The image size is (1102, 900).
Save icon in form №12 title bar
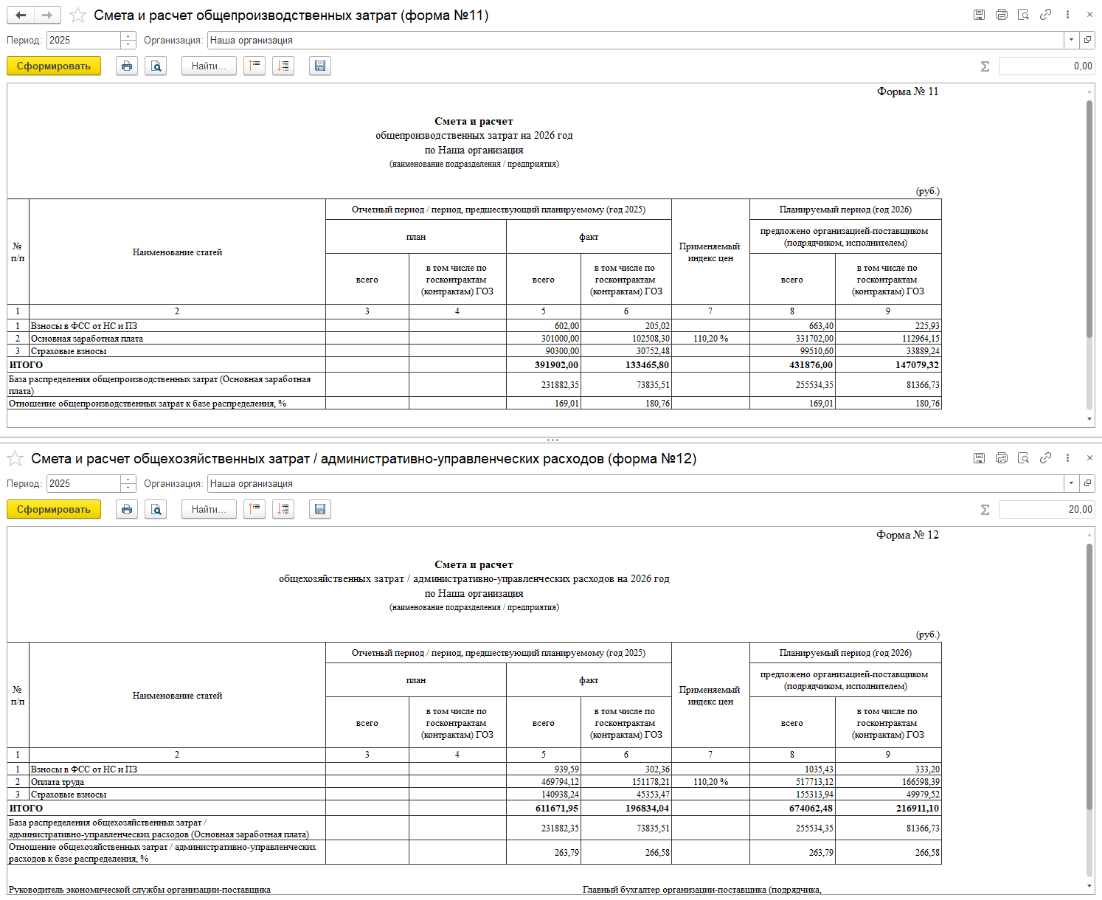(x=979, y=458)
